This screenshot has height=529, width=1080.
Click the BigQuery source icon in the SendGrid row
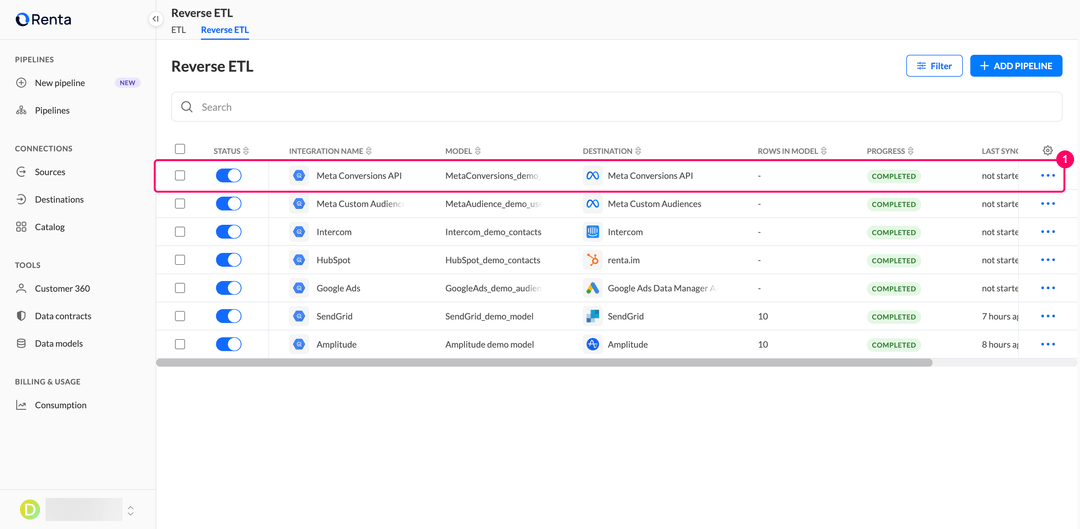[299, 316]
